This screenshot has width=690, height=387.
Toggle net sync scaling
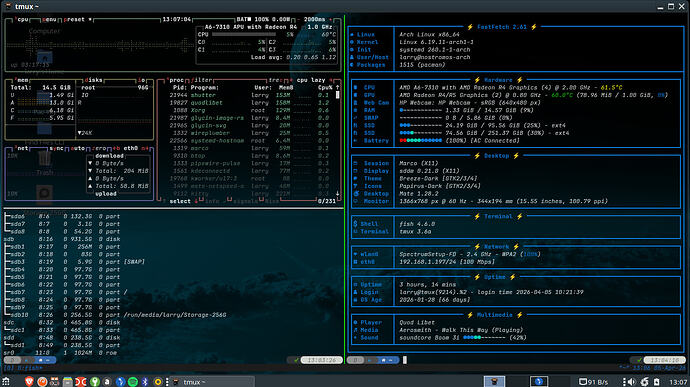[56, 148]
